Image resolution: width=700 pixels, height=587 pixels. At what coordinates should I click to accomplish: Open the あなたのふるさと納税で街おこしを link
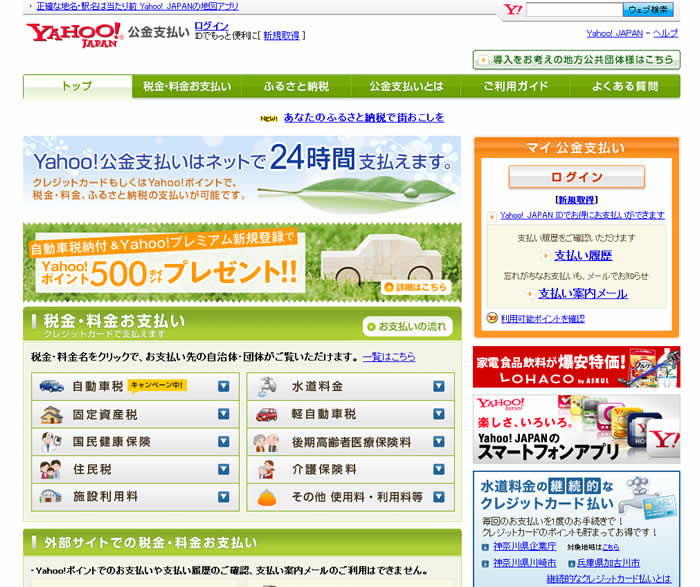[x=364, y=117]
